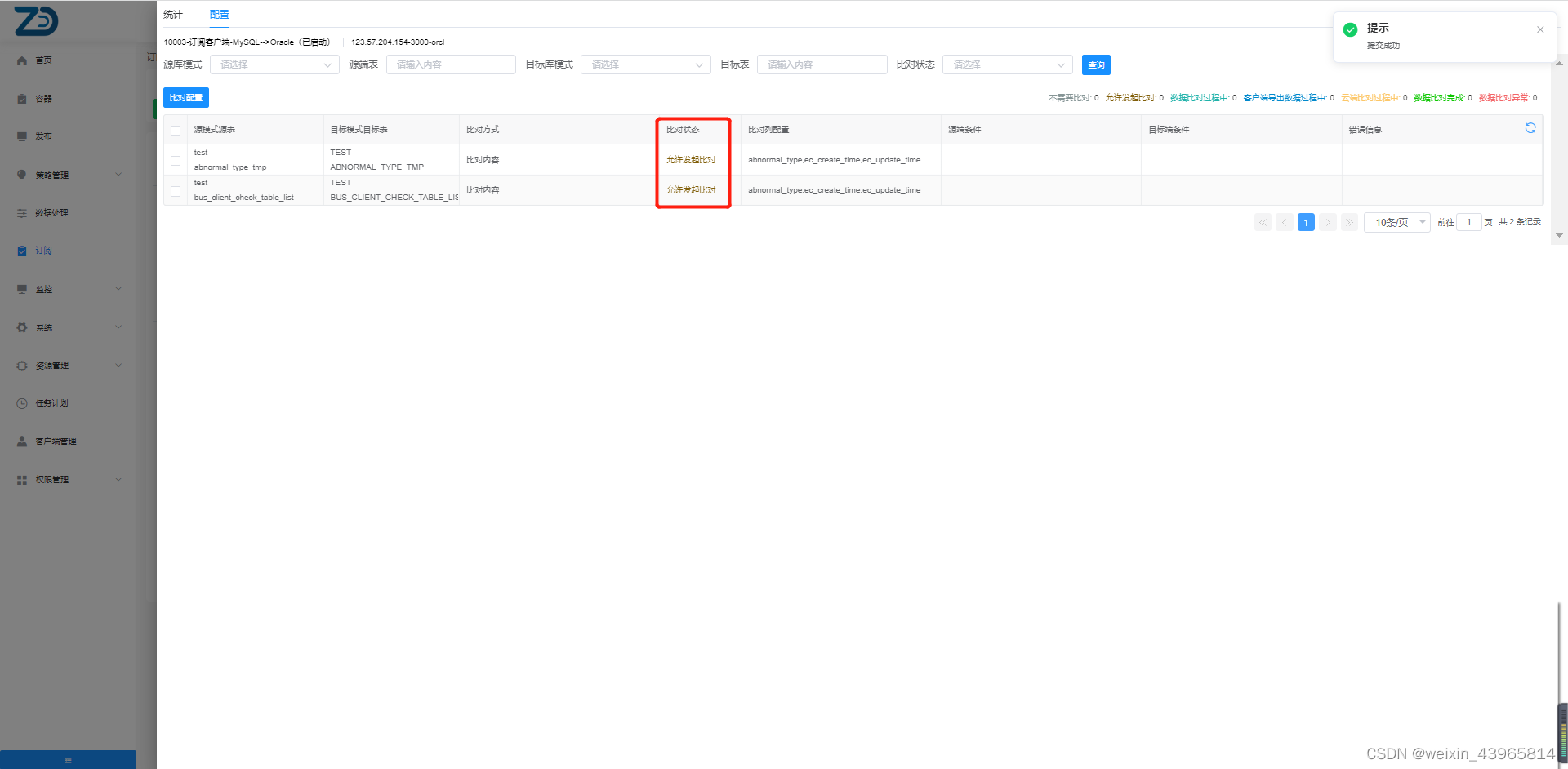Click 数据比对异常: 0 status counter
This screenshot has width=1568, height=769.
1508,98
